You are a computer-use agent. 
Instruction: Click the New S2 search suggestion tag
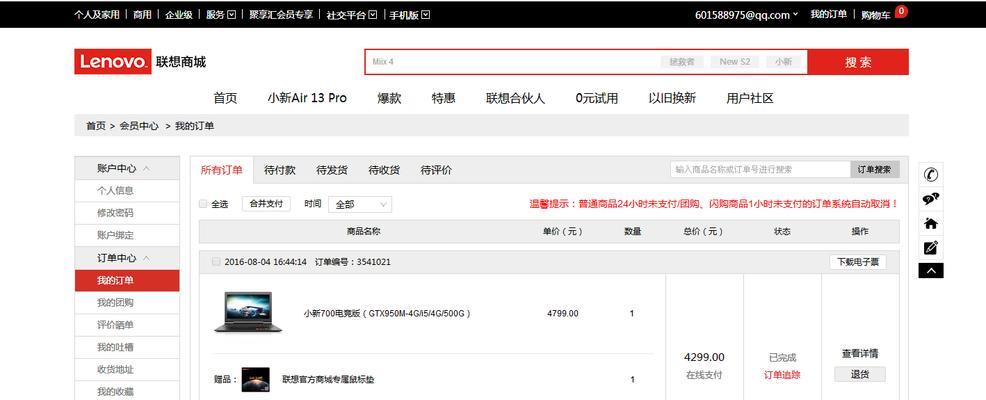(734, 62)
